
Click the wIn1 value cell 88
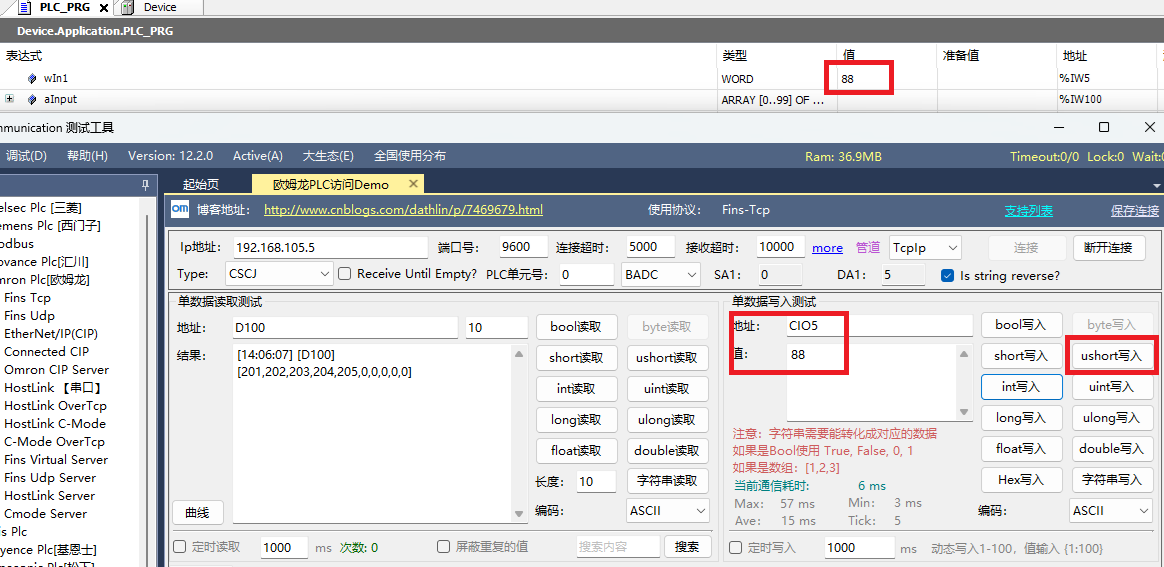pyautogui.click(x=887, y=79)
